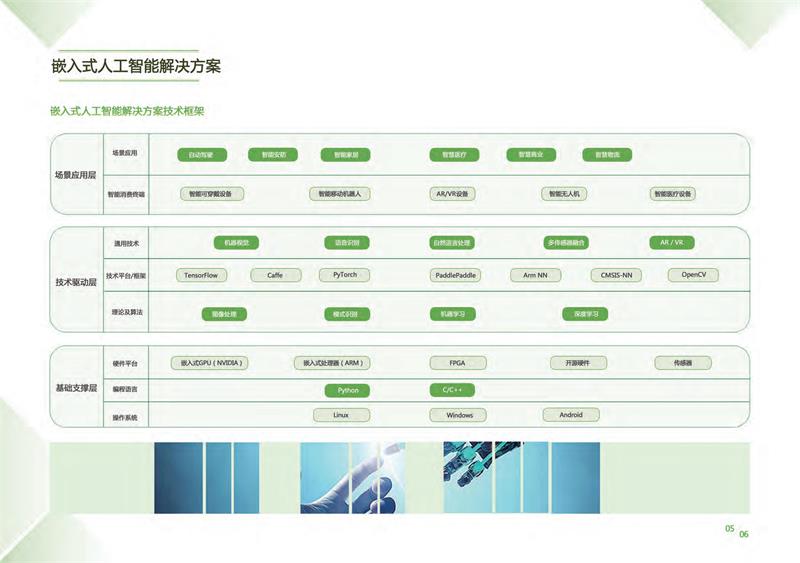Image resolution: width=800 pixels, height=563 pixels.
Task: Click the green AR / VR technology box
Action: [672, 242]
